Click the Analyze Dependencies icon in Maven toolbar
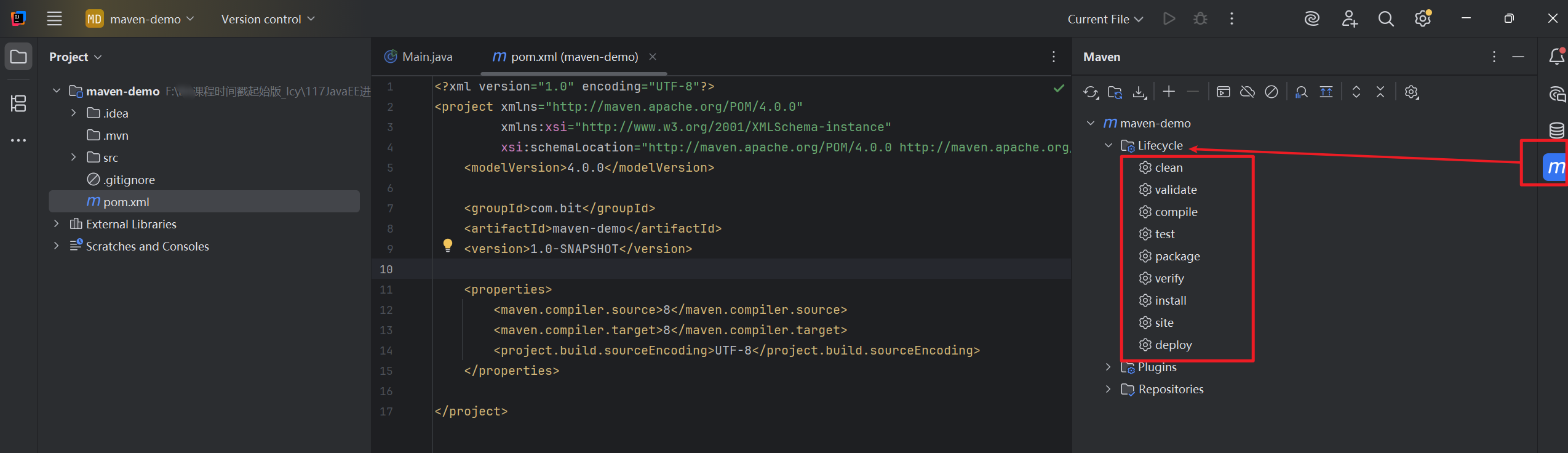The width and height of the screenshot is (1568, 453). 1302,92
